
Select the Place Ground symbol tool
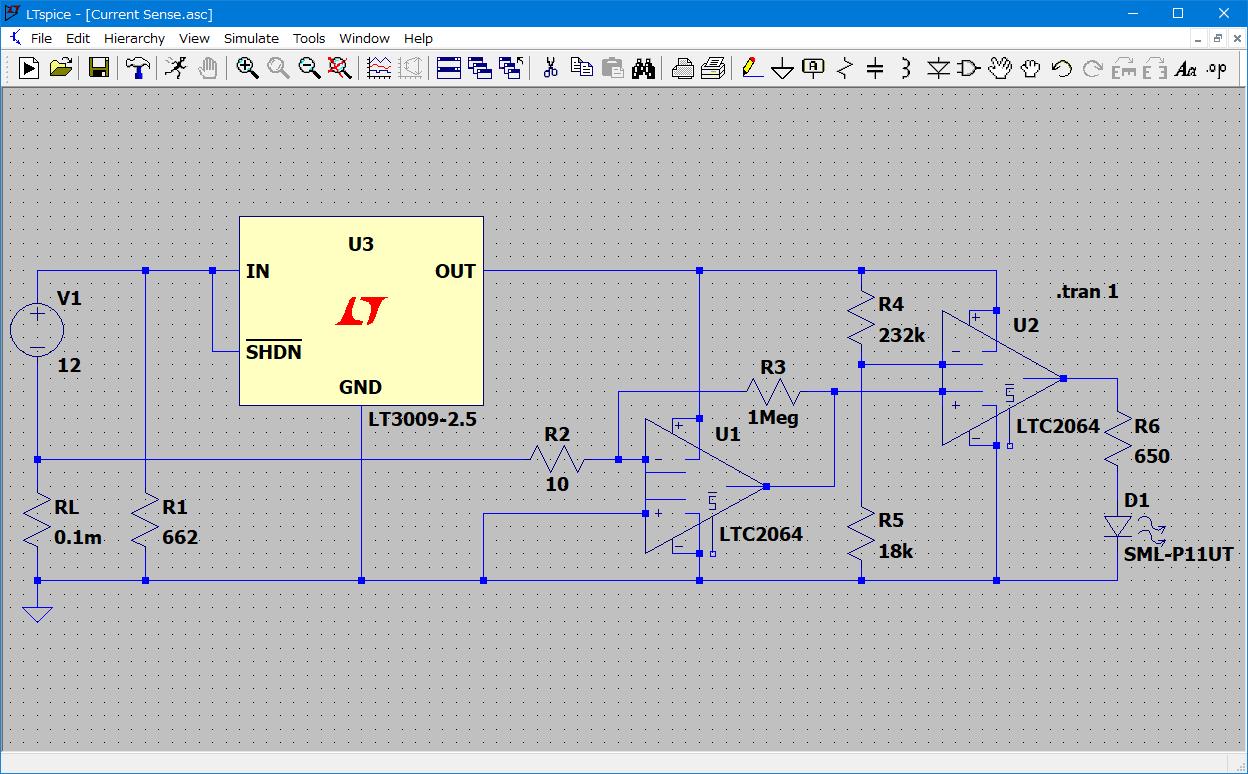click(x=782, y=68)
